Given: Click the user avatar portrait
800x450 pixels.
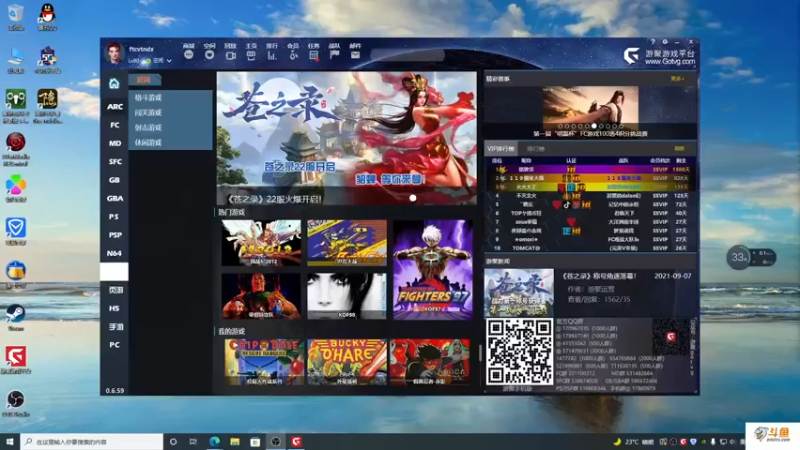Looking at the screenshot, I should (x=114, y=53).
